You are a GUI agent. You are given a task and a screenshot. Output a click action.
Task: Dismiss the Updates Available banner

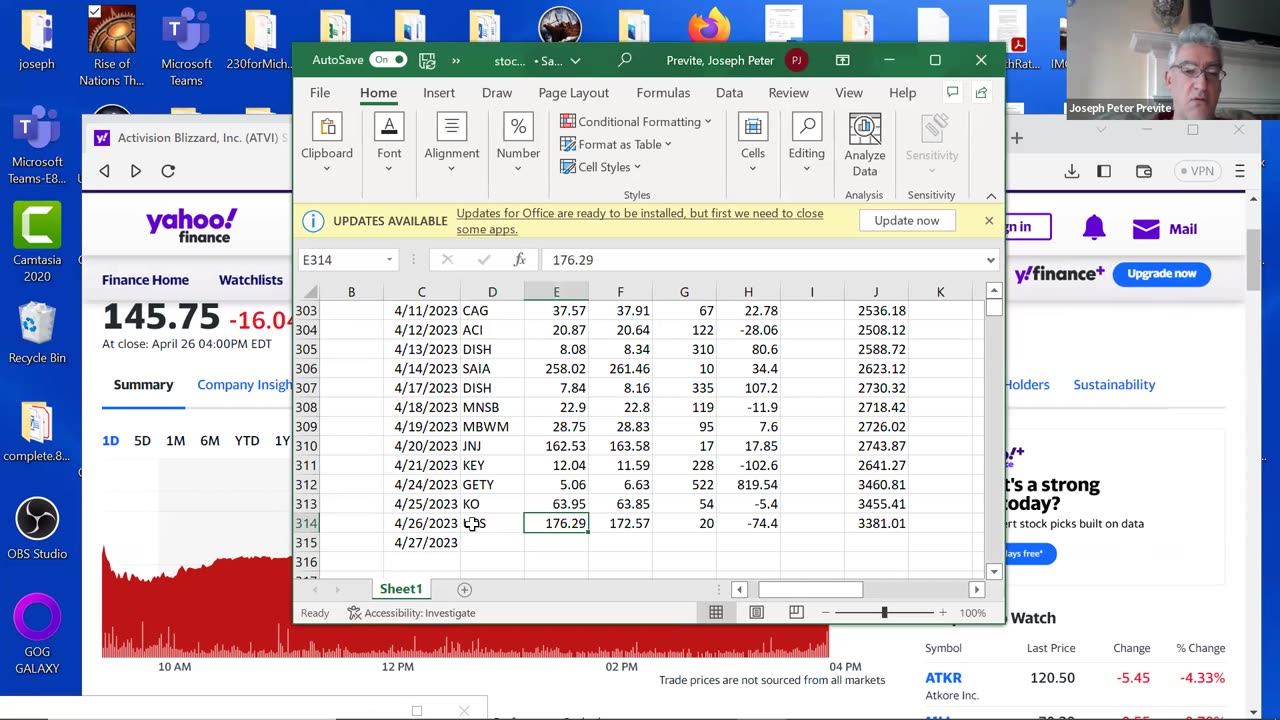click(x=989, y=220)
